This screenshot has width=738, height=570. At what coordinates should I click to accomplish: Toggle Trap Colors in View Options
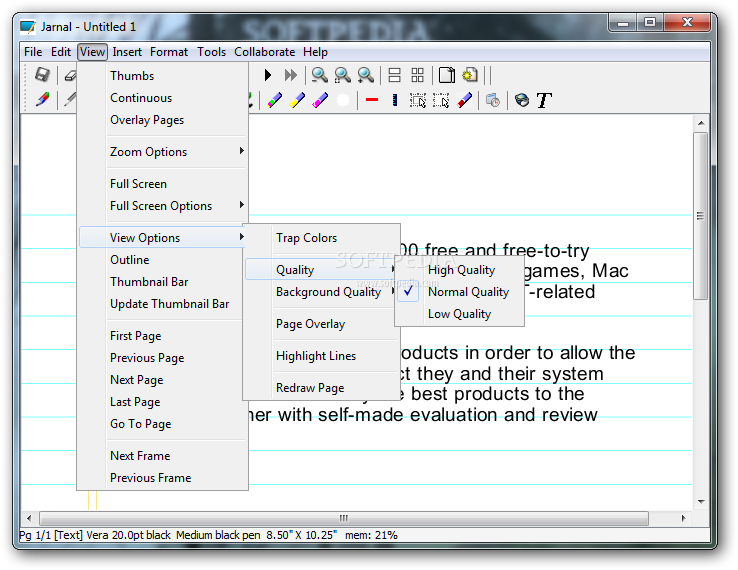tap(322, 238)
